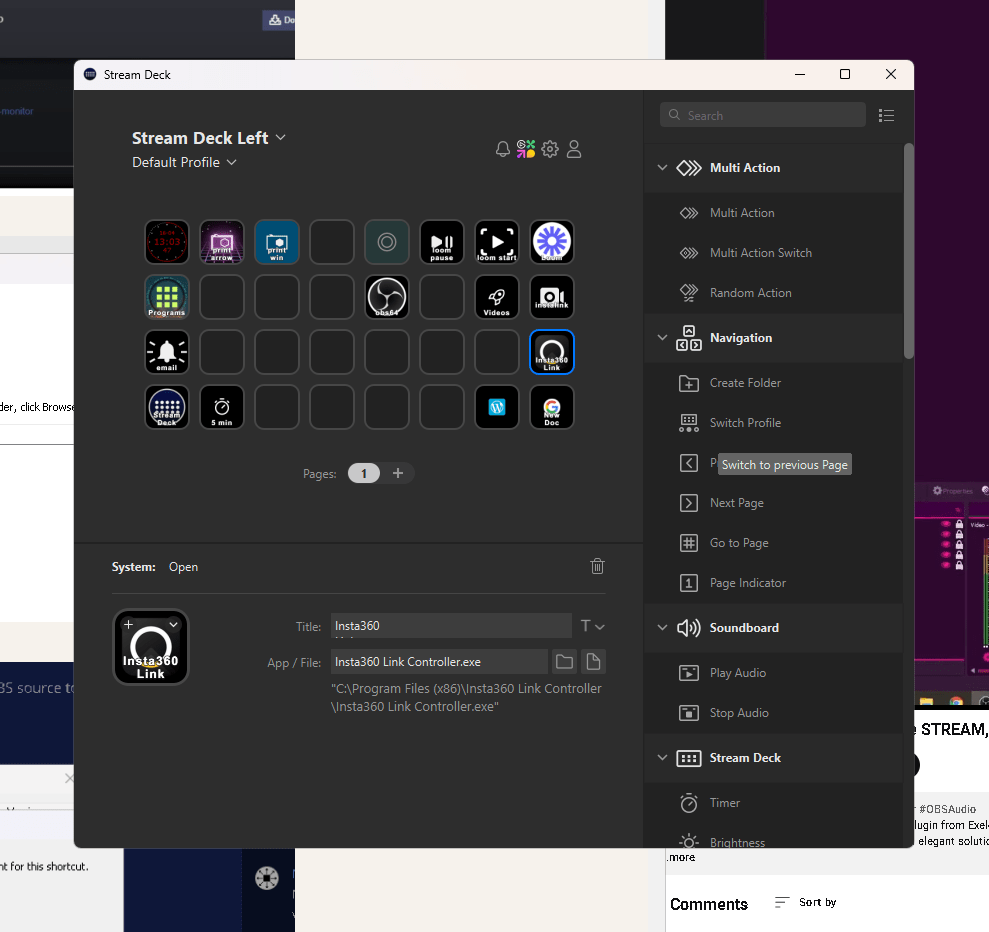Viewport: 989px width, 932px height.
Task: Focus the actions Search field
Action: [763, 115]
